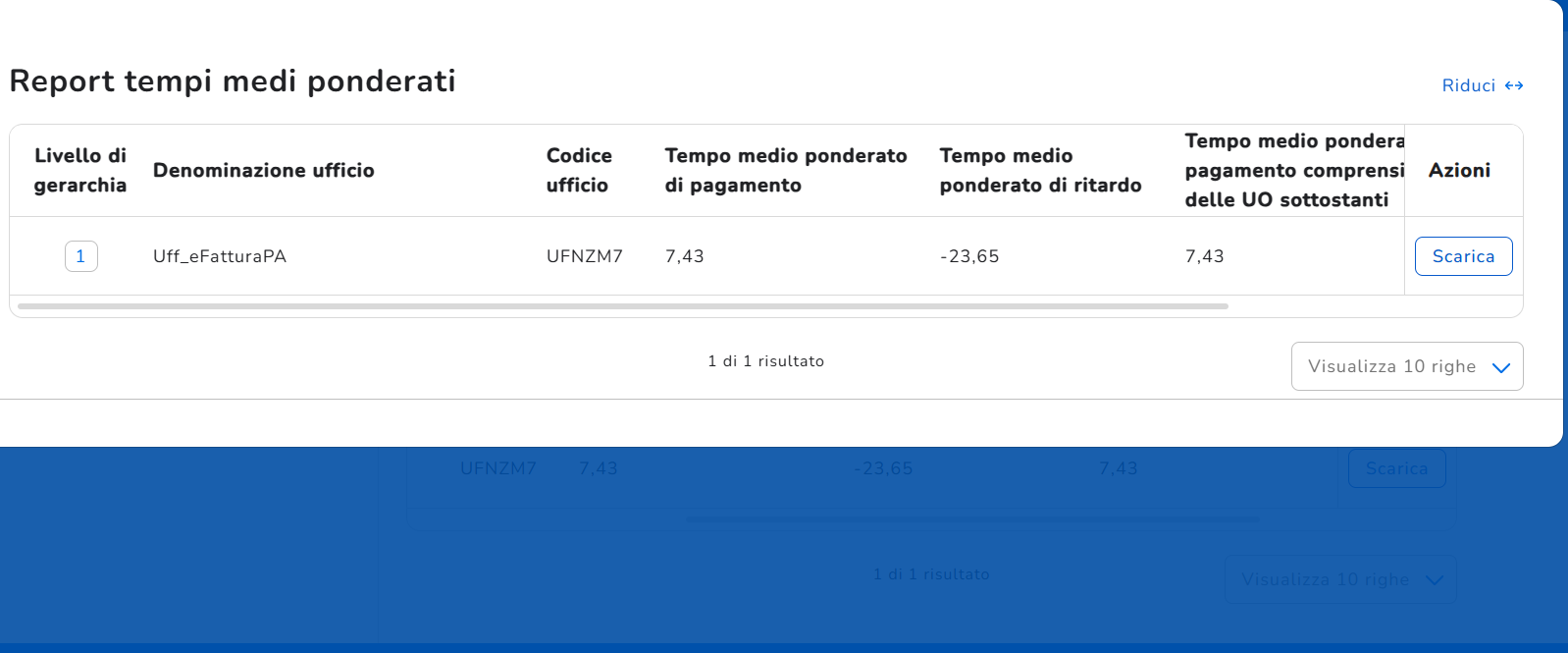Click the -23,65 delay value in dialog
Image resolution: width=1568 pixels, height=653 pixels.
(969, 256)
